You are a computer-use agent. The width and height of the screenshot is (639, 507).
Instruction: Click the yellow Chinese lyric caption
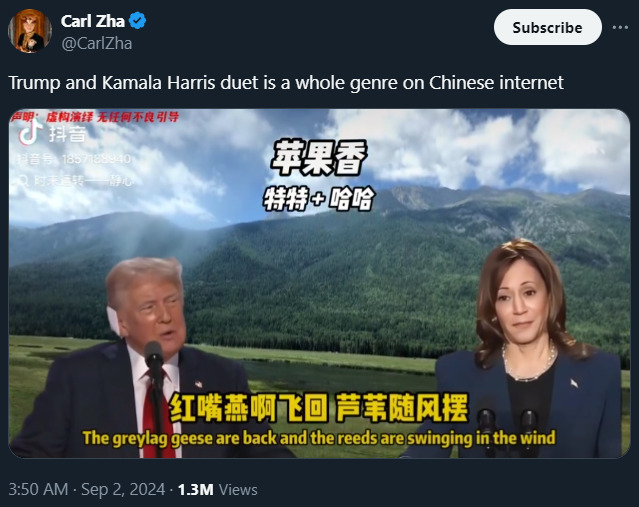tap(318, 408)
